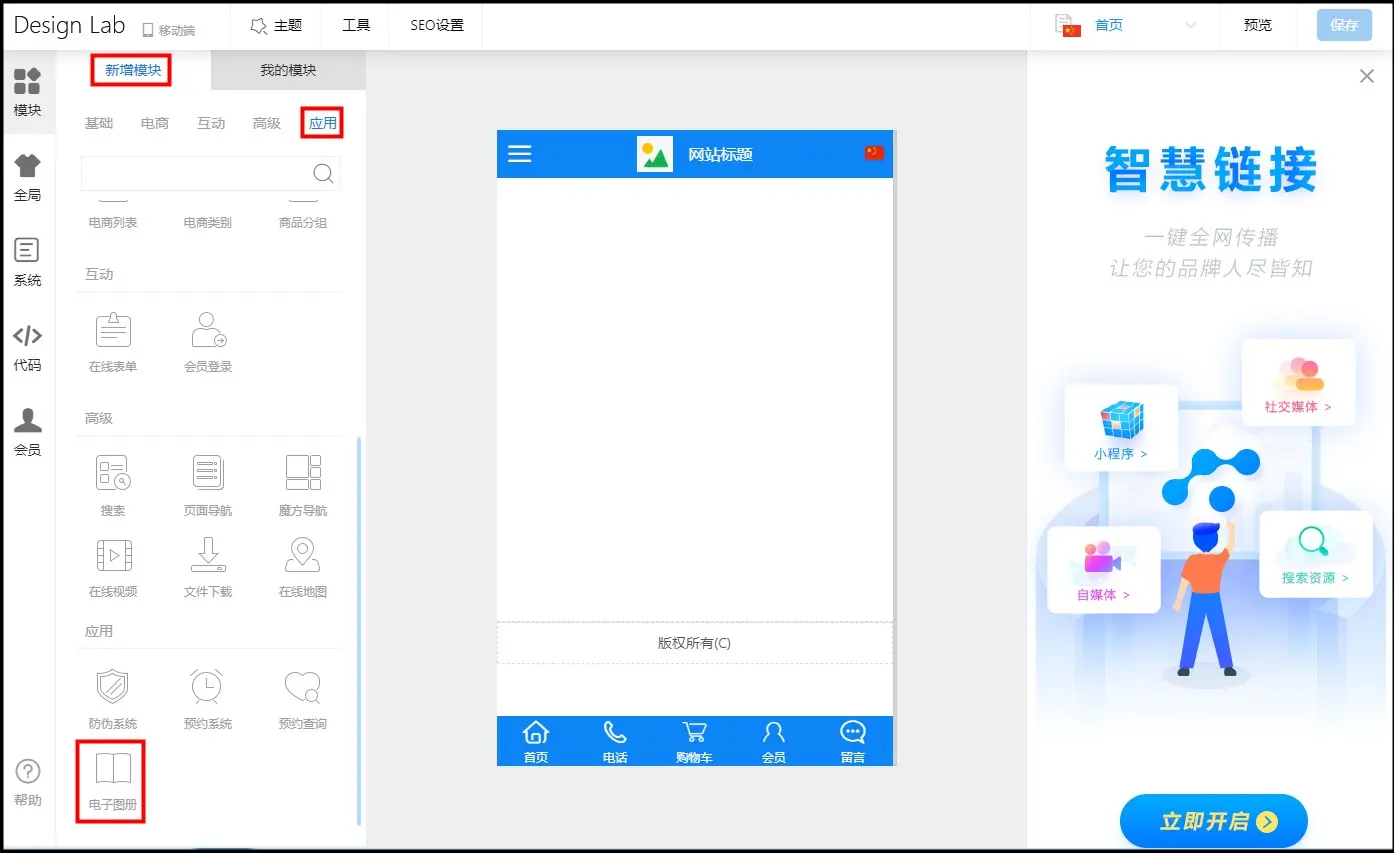
Task: Click the module list vertical scrollbar
Action: 360,630
